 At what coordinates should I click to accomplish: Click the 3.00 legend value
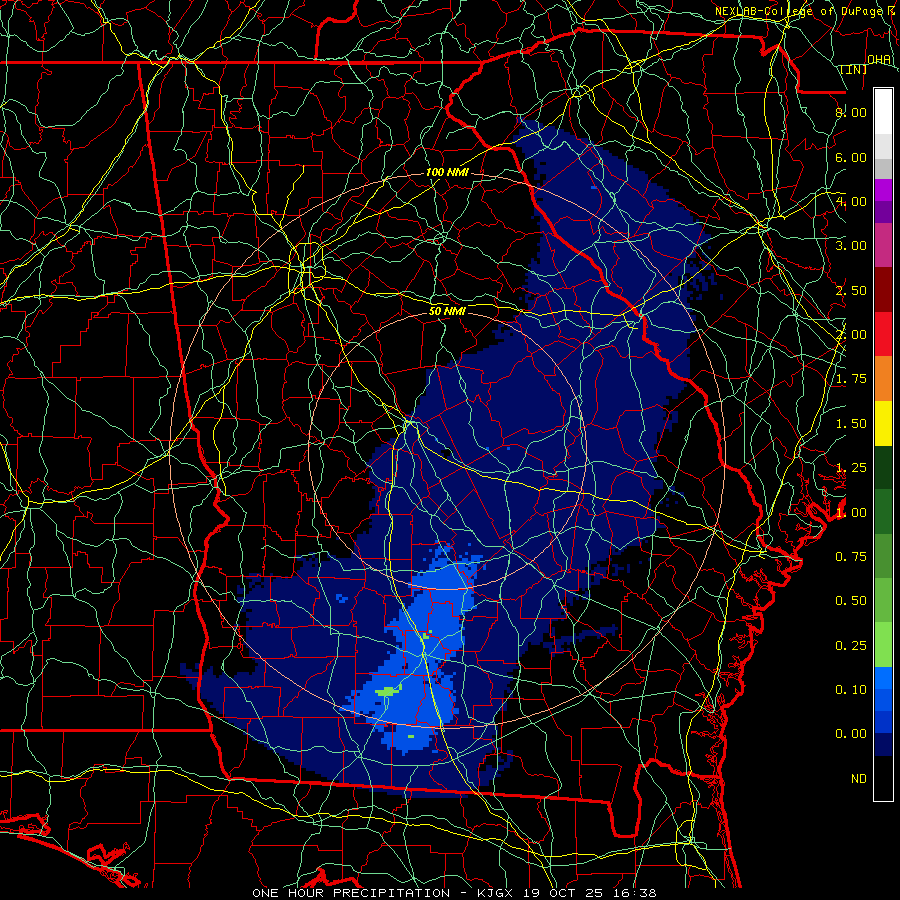point(851,246)
